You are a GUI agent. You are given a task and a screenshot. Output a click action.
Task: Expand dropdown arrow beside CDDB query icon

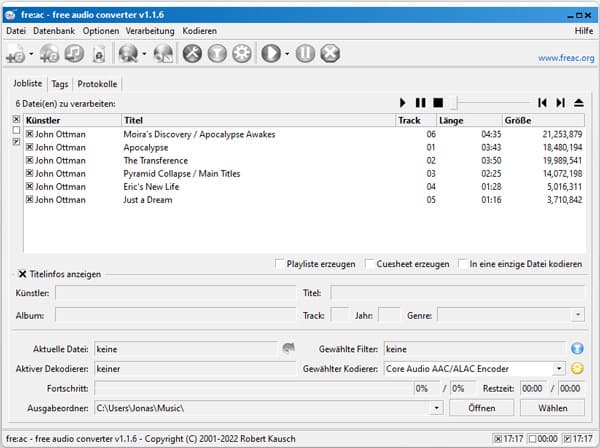pos(144,54)
